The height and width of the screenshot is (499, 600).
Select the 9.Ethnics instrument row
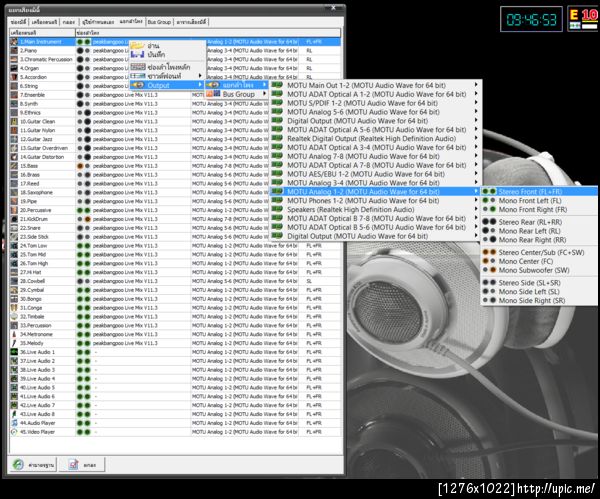coord(175,113)
